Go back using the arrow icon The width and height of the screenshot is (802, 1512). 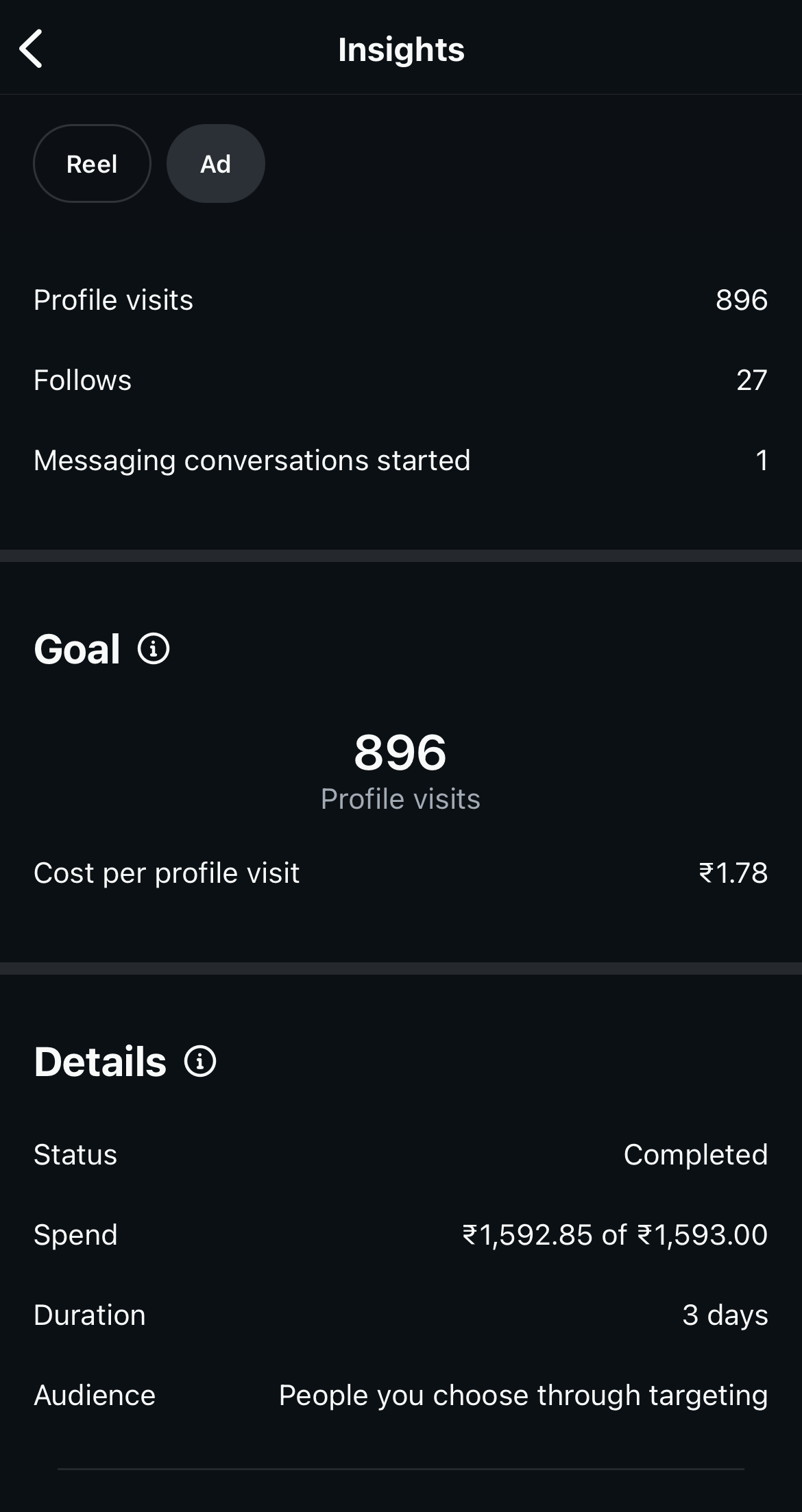coord(32,49)
